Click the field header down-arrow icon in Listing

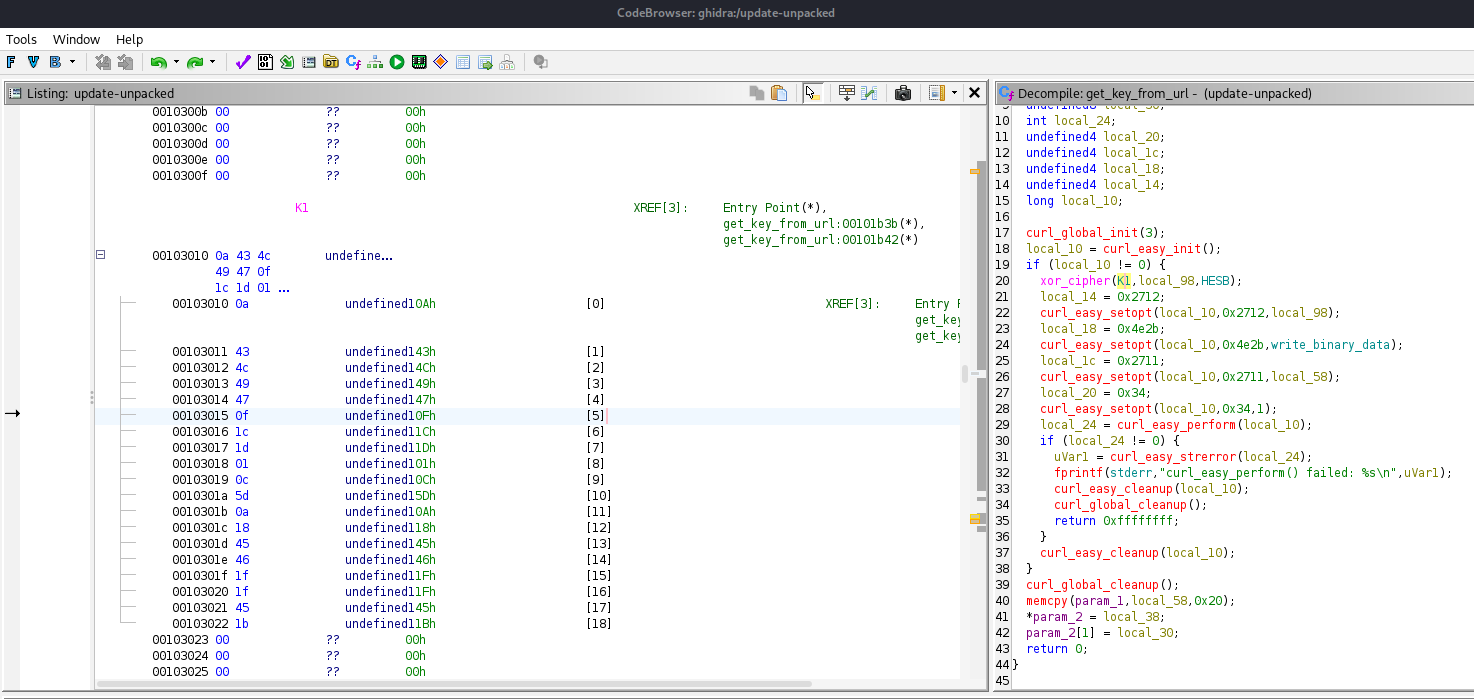pyautogui.click(x=847, y=93)
